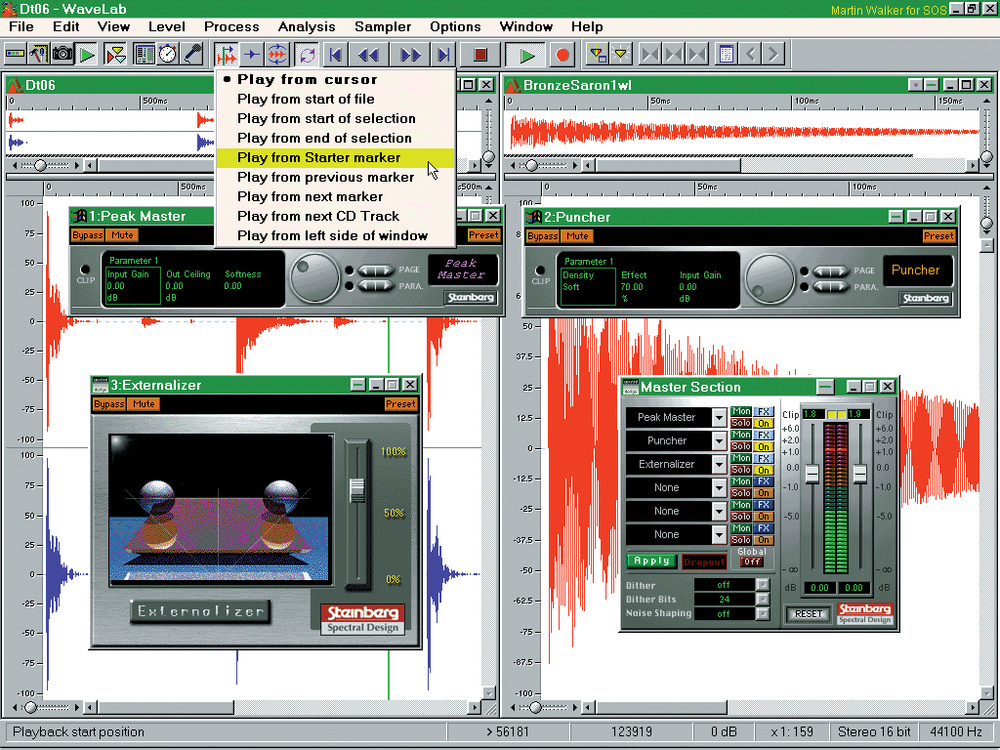Click the rewind double-arrow button
Image resolution: width=1000 pixels, height=750 pixels.
click(369, 55)
